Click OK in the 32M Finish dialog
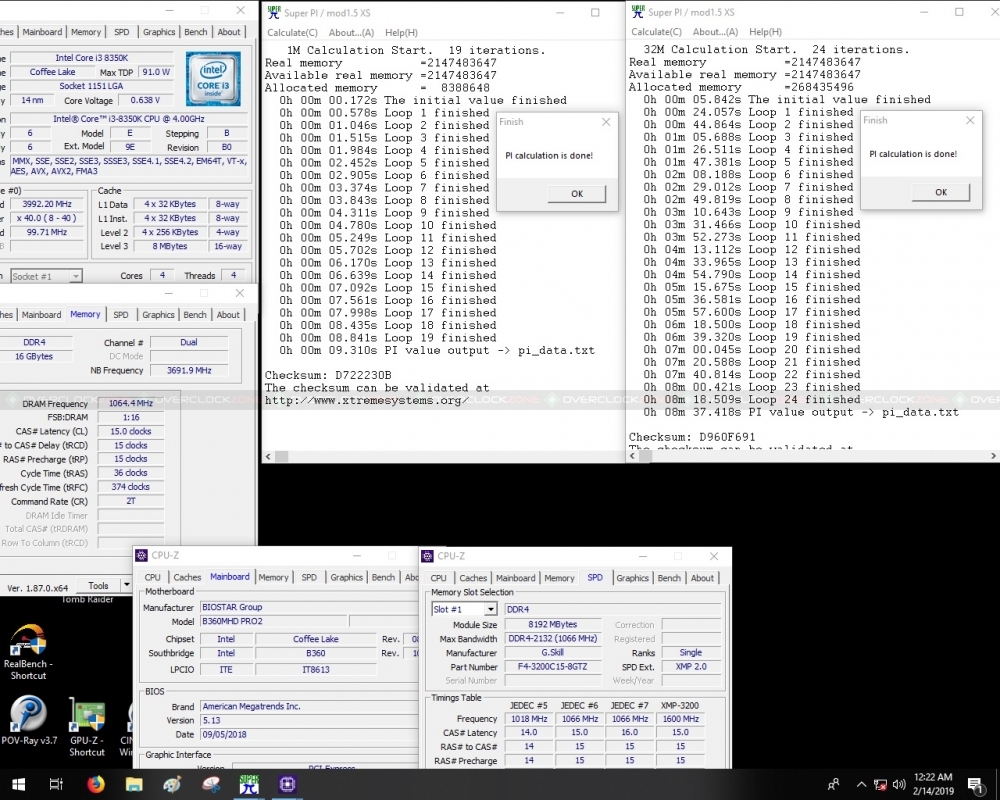1000x800 pixels. point(941,192)
